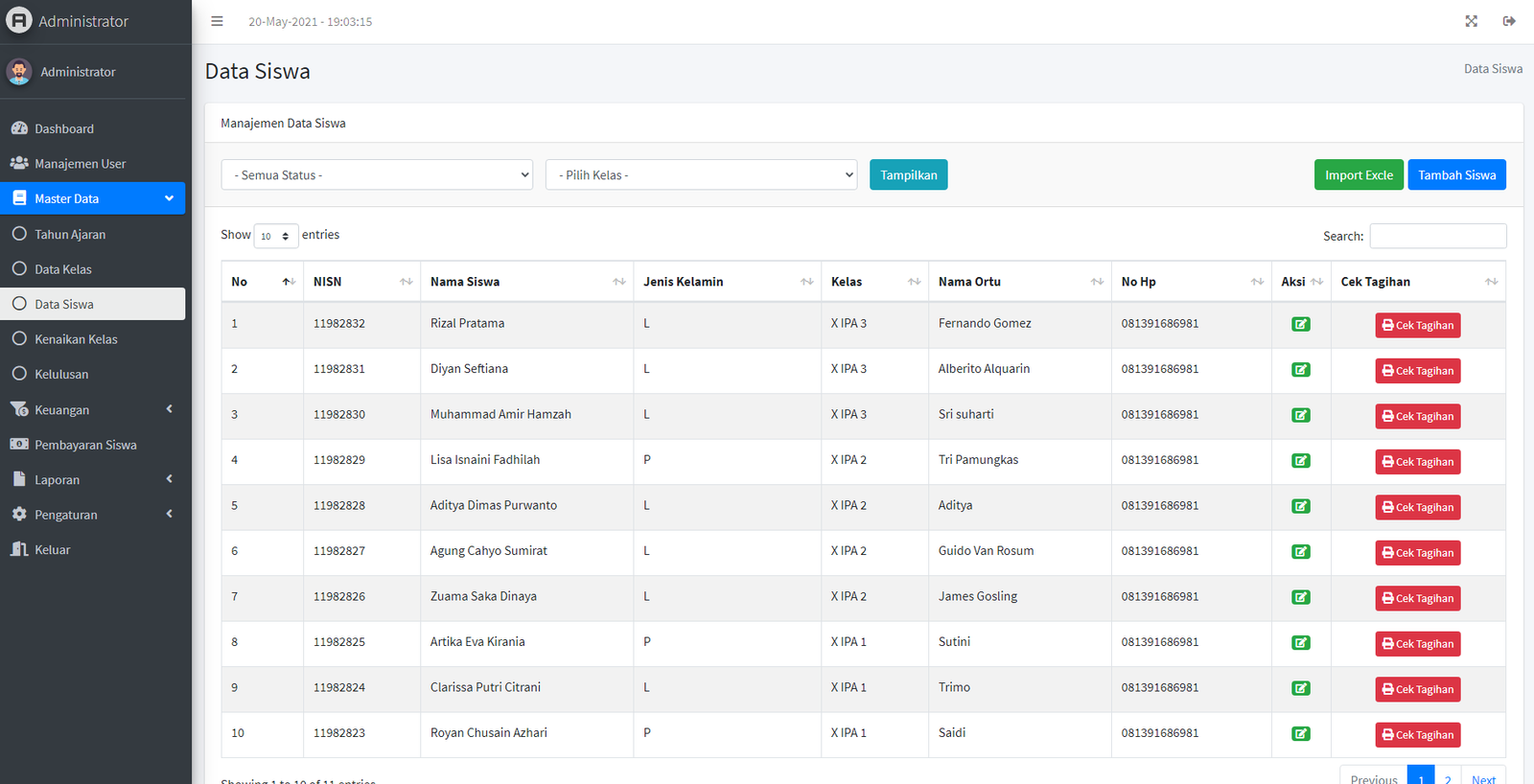This screenshot has width=1534, height=784.
Task: Focus the Search input field
Action: 1437,236
